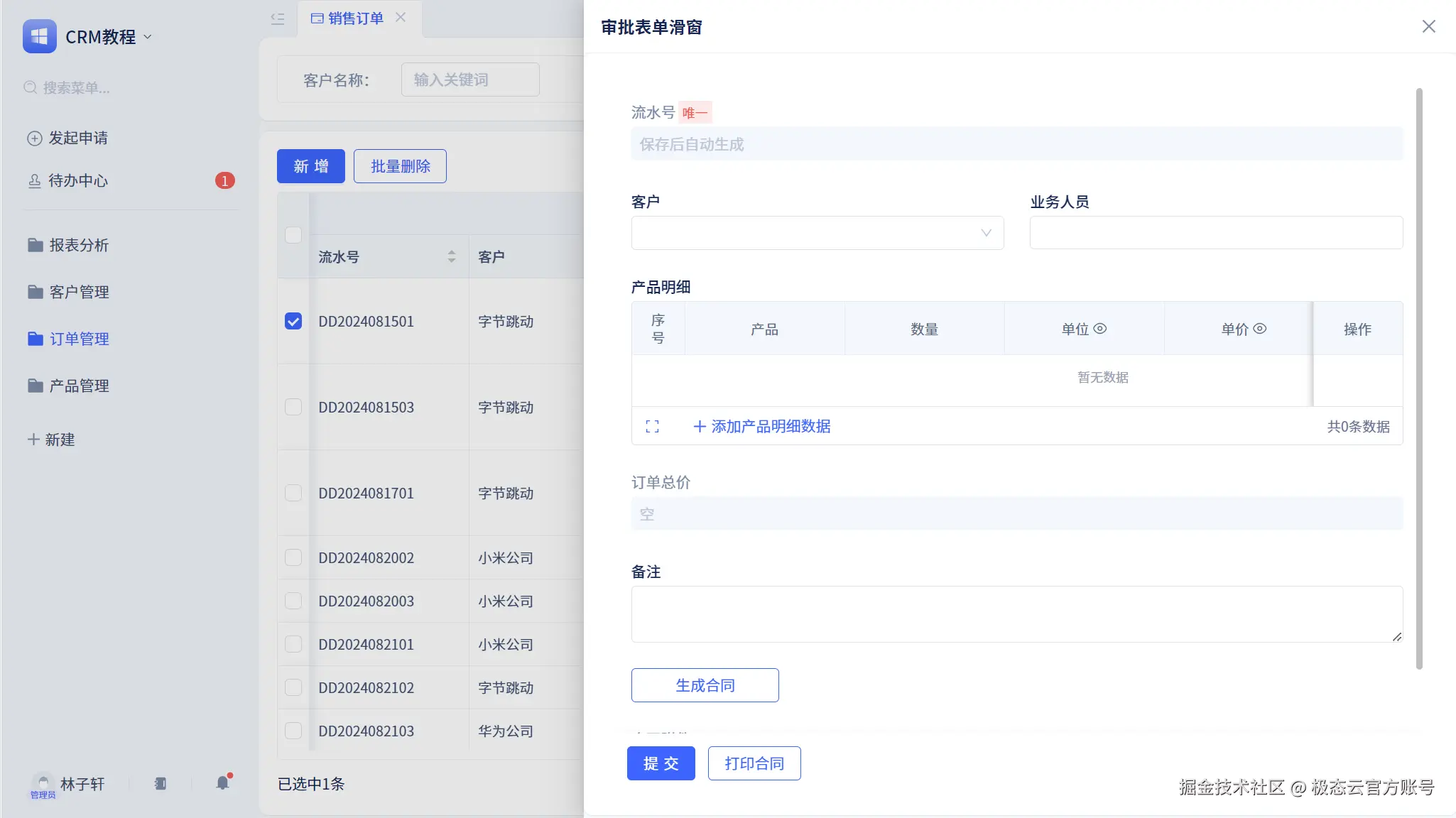Toggle the eye icon next to 单位
The height and width of the screenshot is (818, 1456).
tap(1099, 329)
